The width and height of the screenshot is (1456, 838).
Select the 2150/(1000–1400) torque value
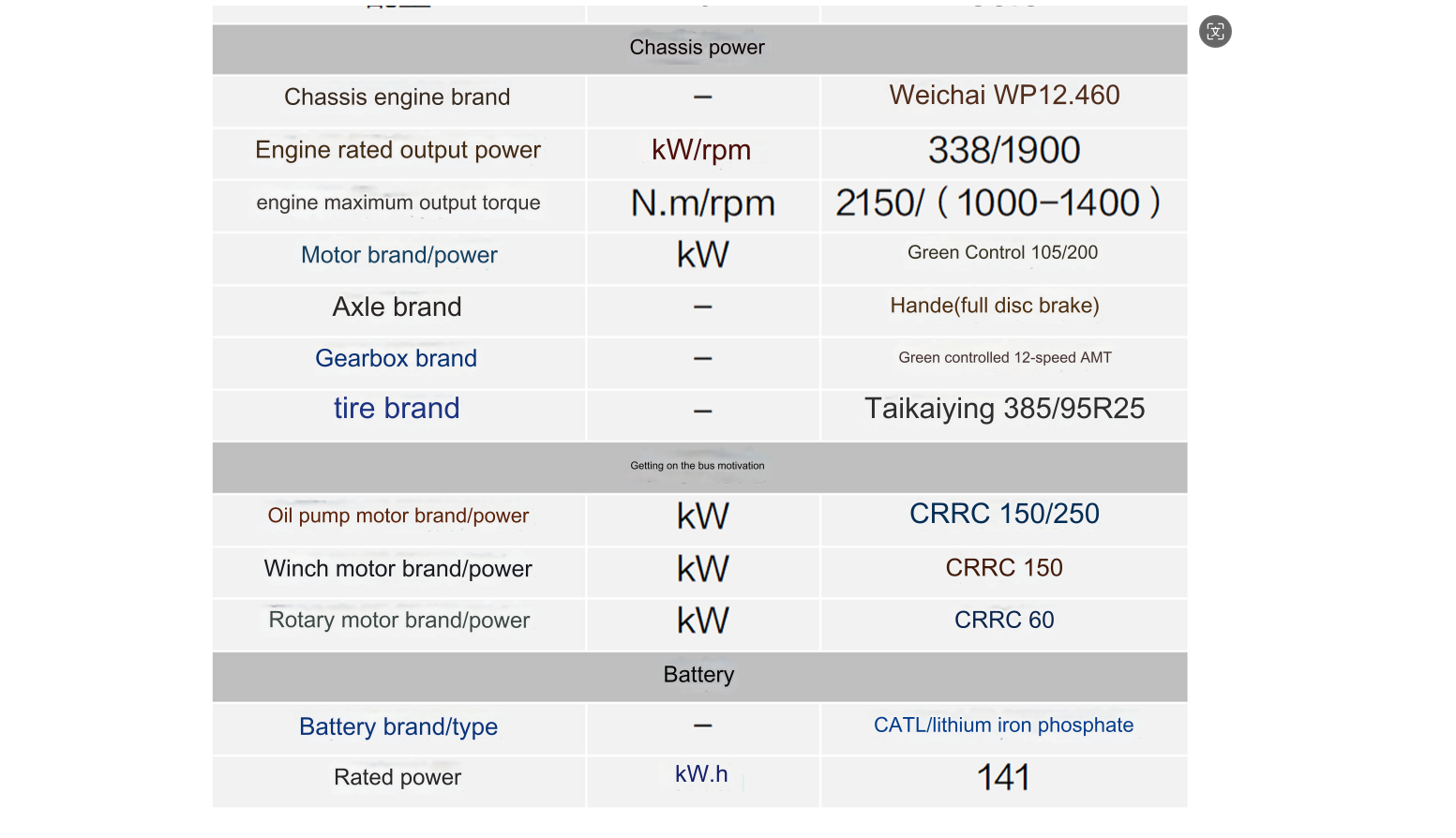[x=998, y=202]
